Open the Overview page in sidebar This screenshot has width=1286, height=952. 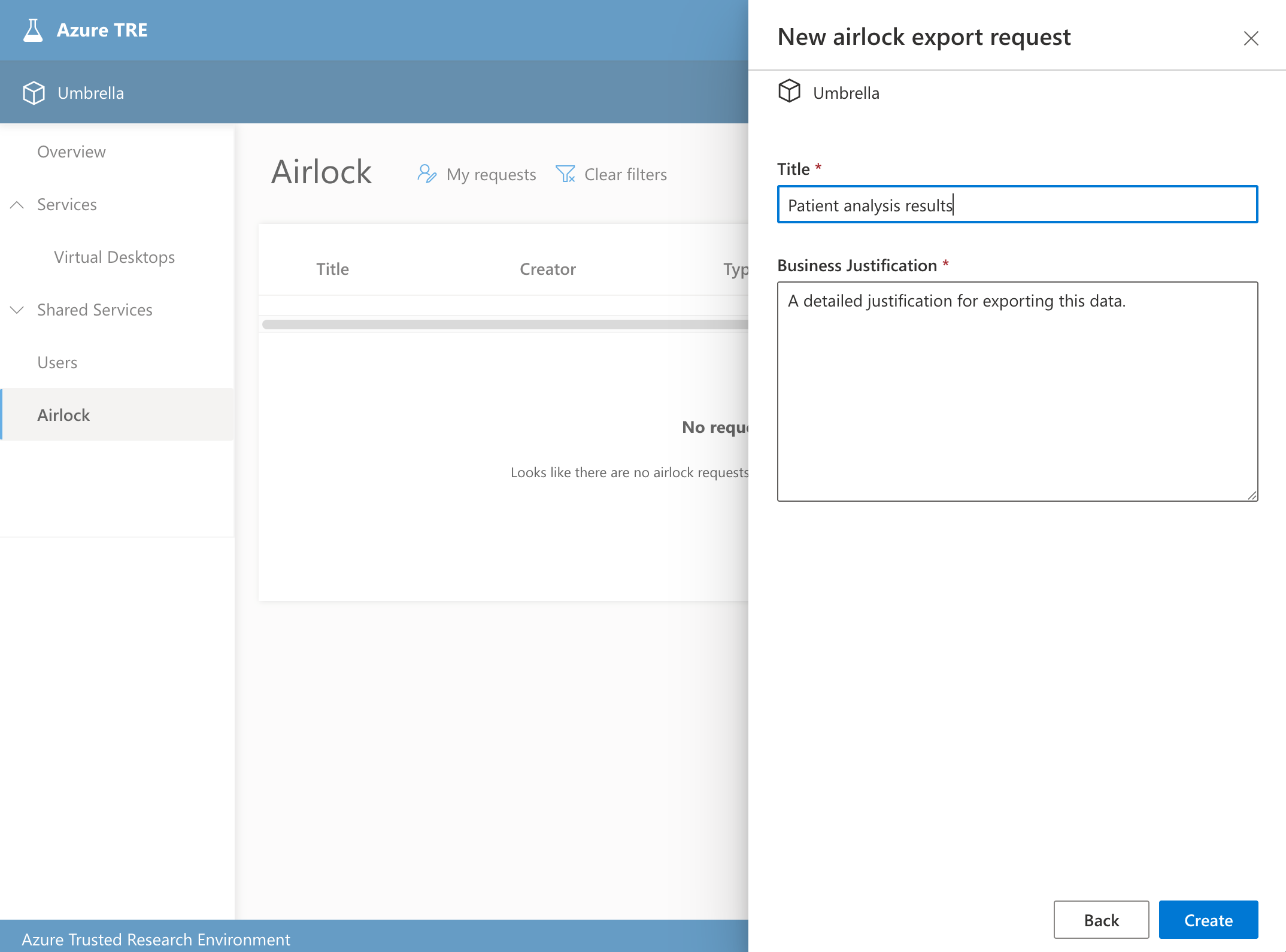coord(71,152)
